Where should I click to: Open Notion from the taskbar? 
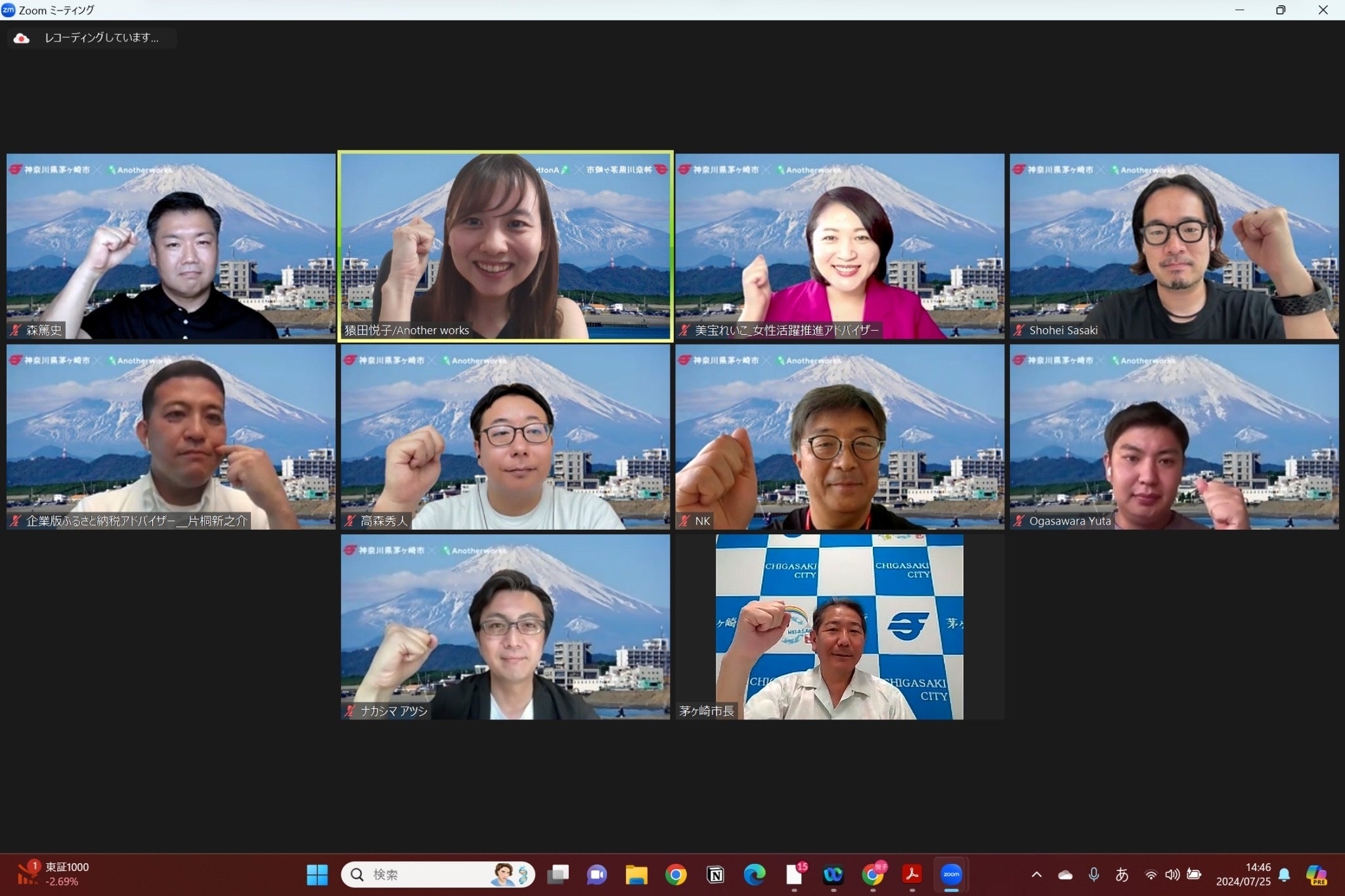pos(715,874)
